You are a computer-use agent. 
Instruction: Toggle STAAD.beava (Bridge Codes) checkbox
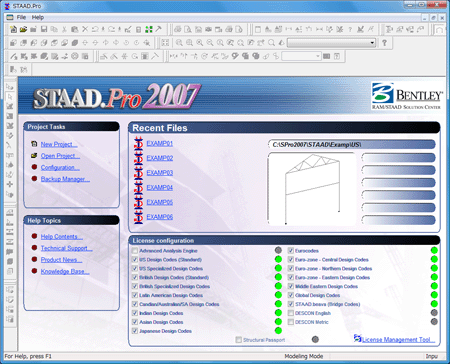coord(291,304)
